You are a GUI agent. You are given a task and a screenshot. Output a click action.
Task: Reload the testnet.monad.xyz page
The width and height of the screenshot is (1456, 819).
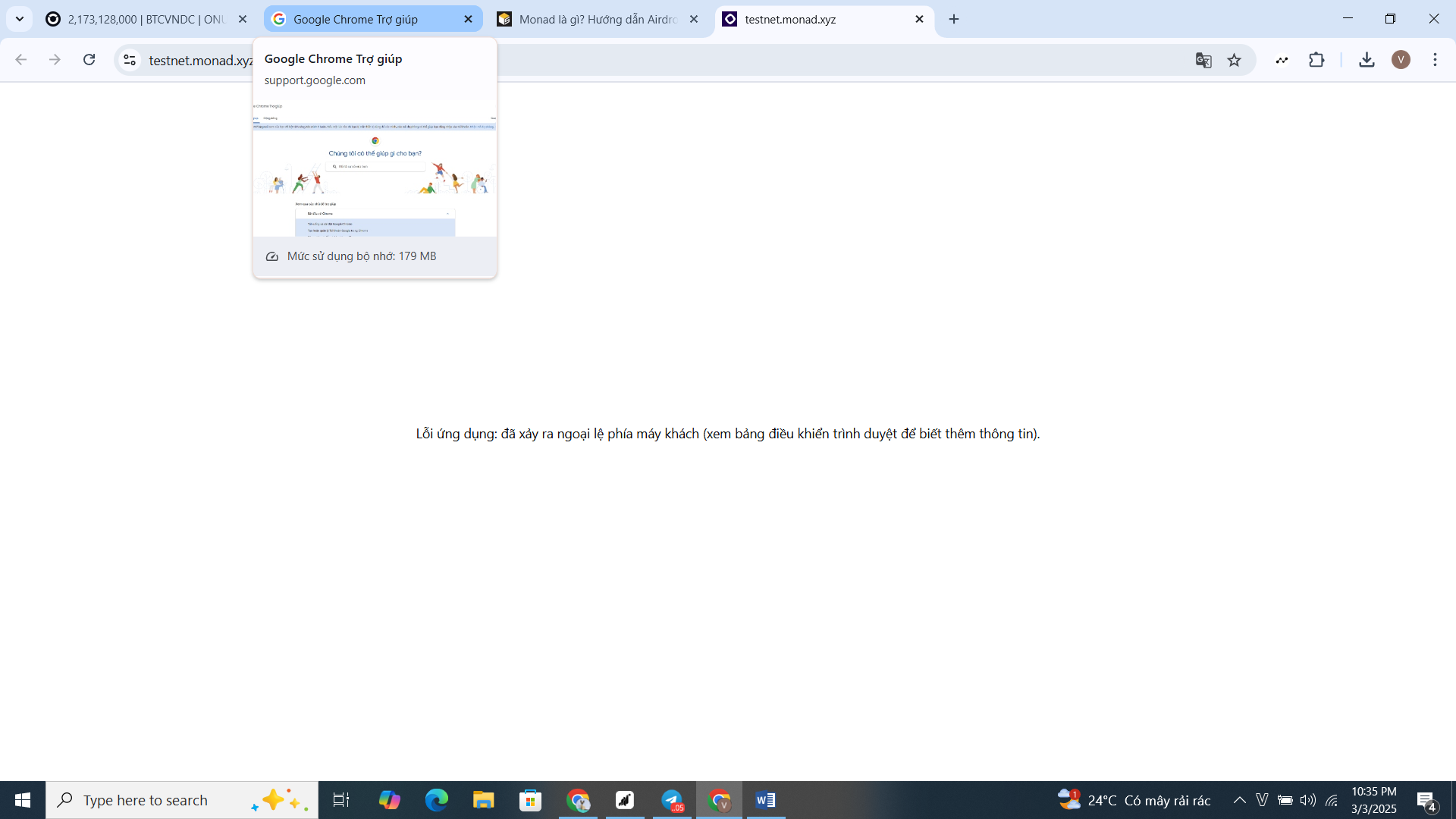89,60
